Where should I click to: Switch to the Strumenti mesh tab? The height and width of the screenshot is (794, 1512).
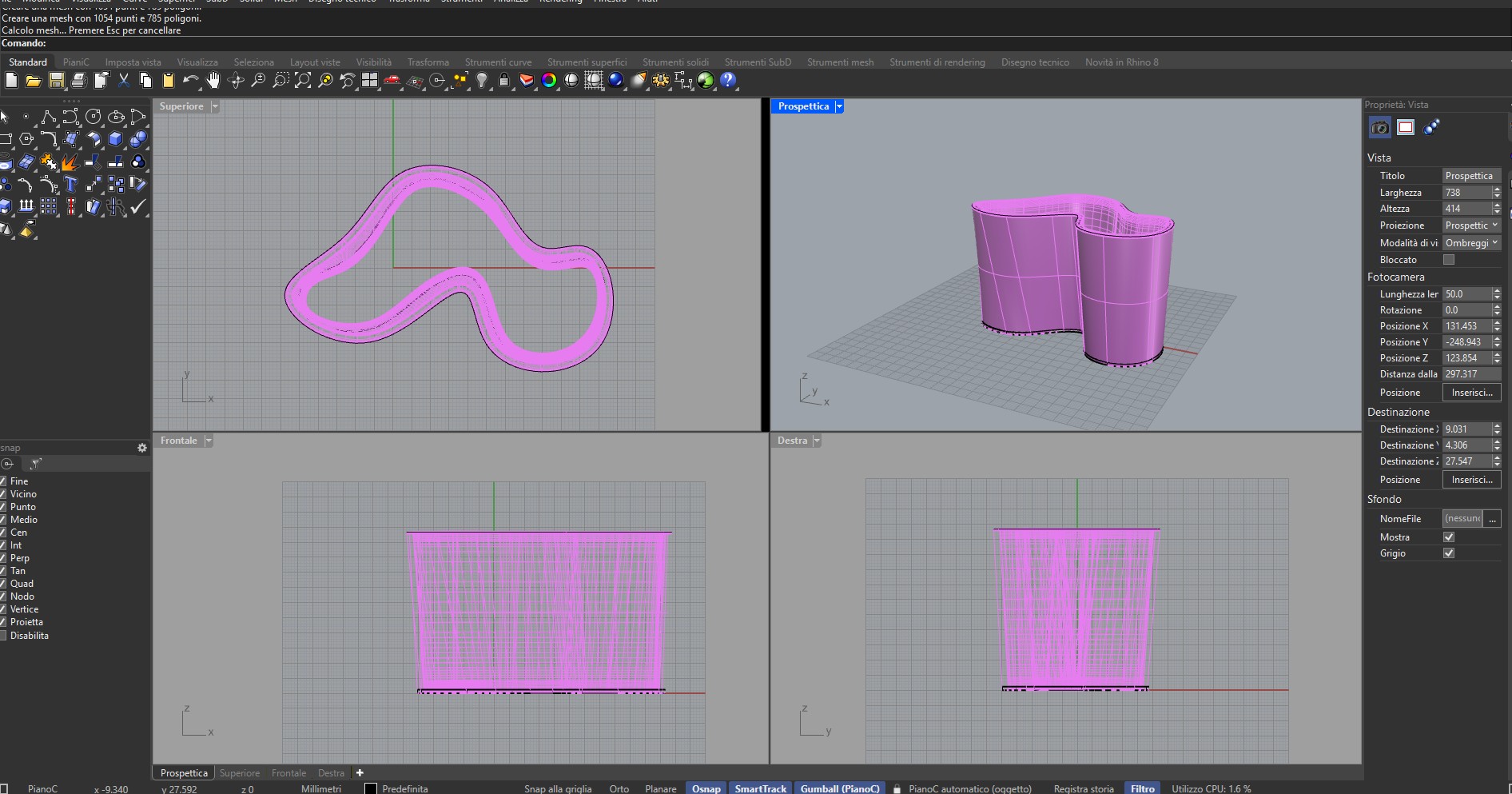840,62
